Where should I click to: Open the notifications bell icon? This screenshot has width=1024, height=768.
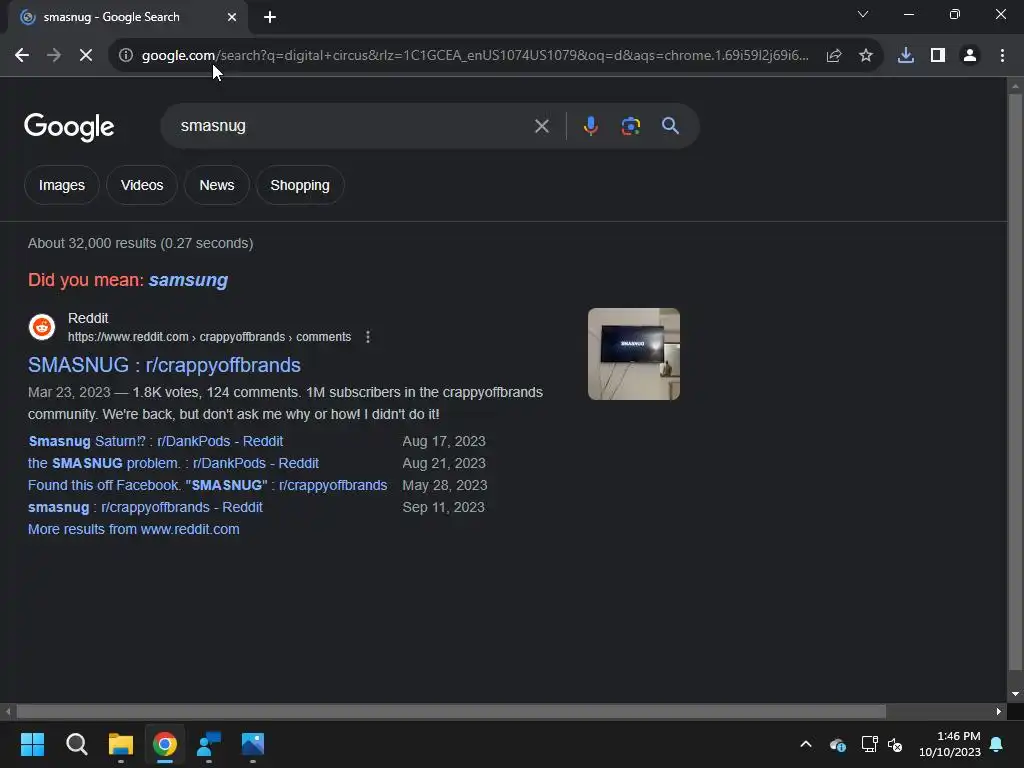(997, 744)
